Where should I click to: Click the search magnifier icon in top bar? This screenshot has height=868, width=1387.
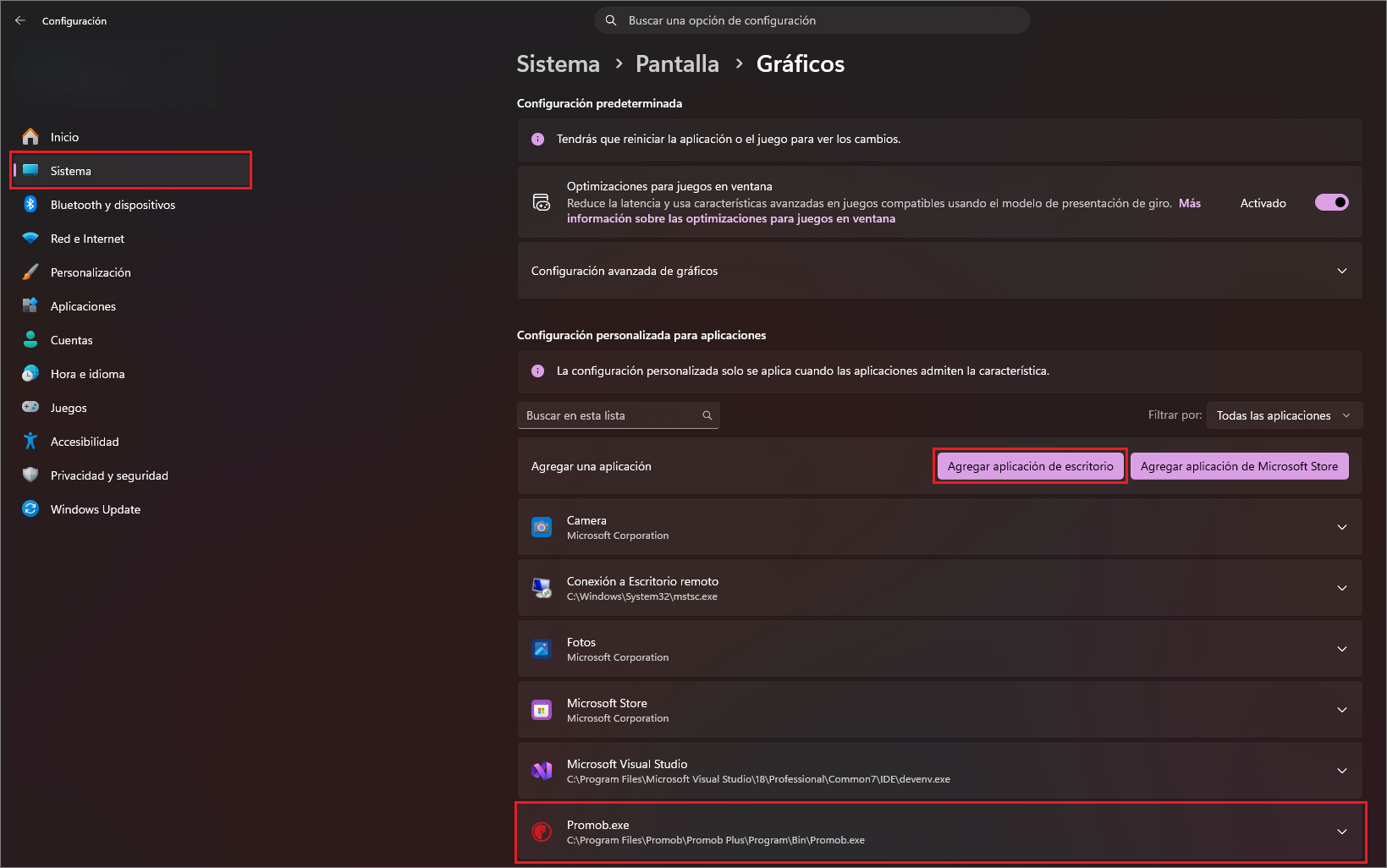pyautogui.click(x=611, y=20)
